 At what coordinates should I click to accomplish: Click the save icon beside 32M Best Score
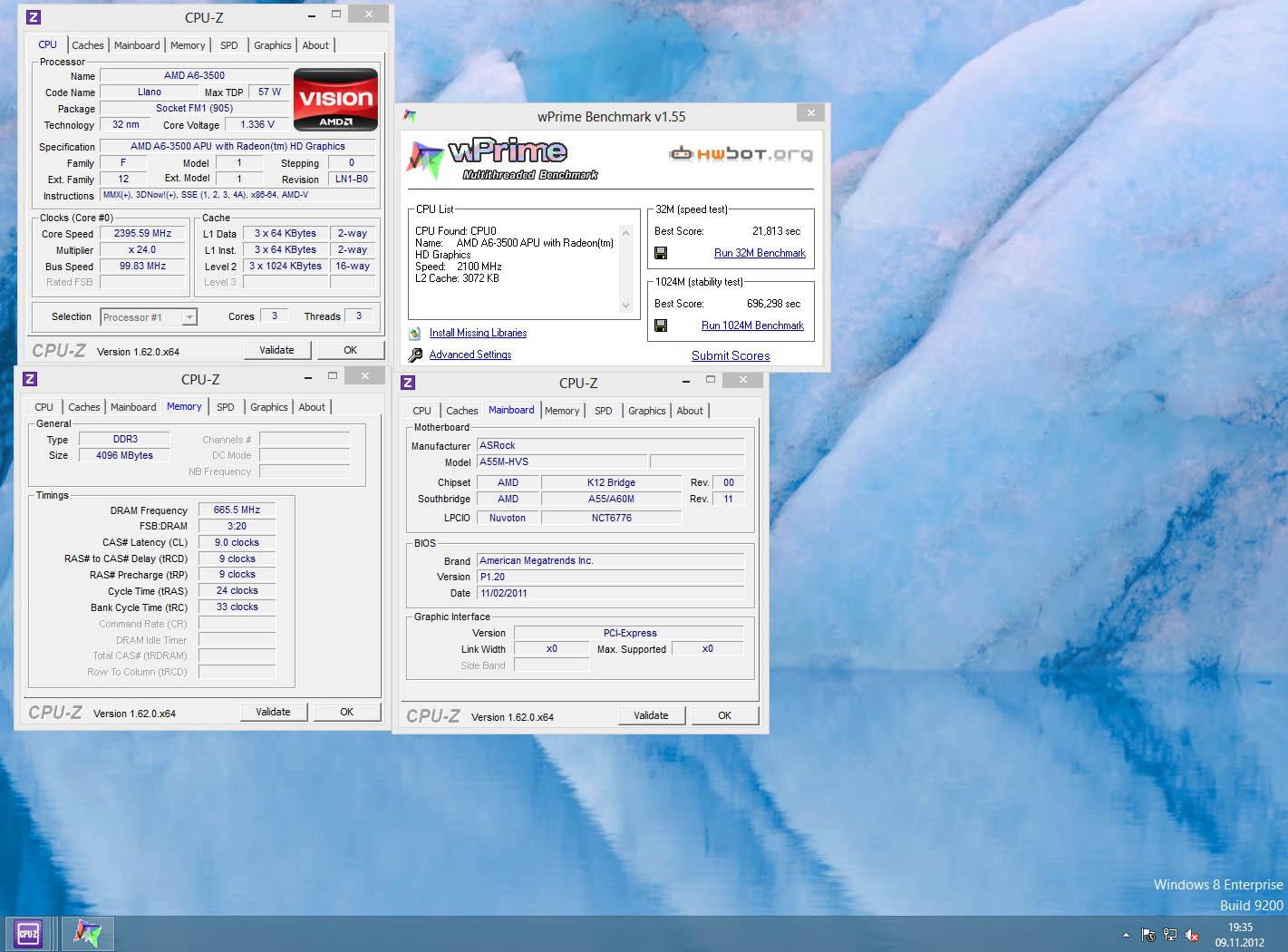tap(661, 253)
